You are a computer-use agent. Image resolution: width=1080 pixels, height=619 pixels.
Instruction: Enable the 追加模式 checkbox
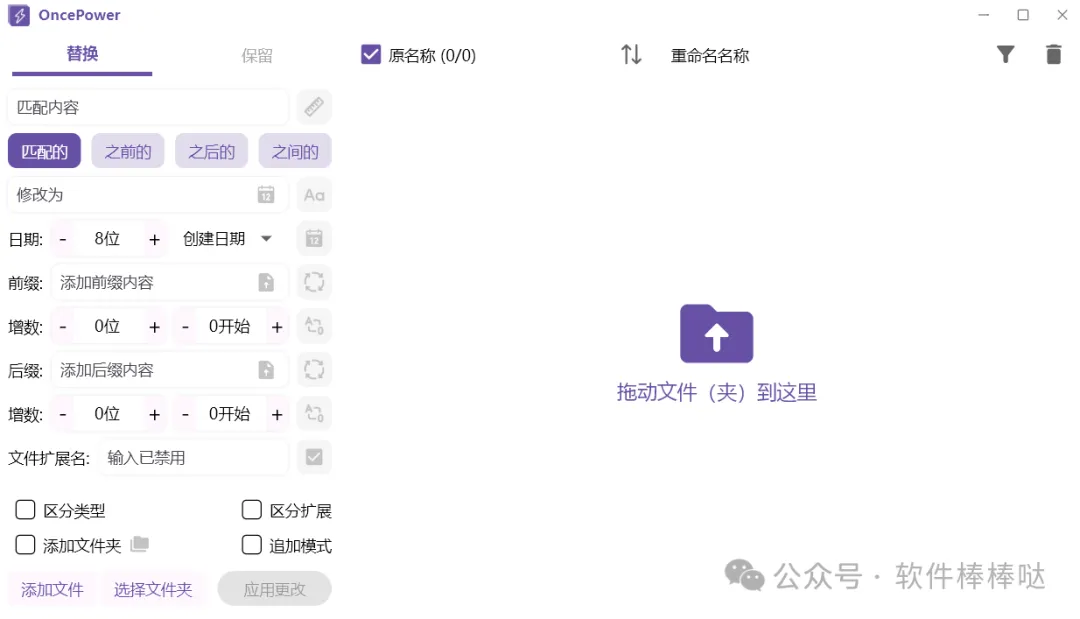coord(251,545)
